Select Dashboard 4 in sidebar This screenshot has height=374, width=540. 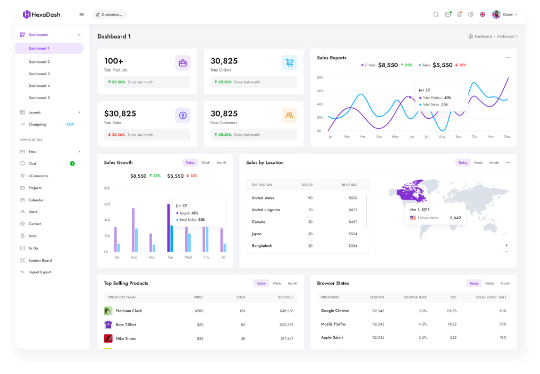[39, 86]
